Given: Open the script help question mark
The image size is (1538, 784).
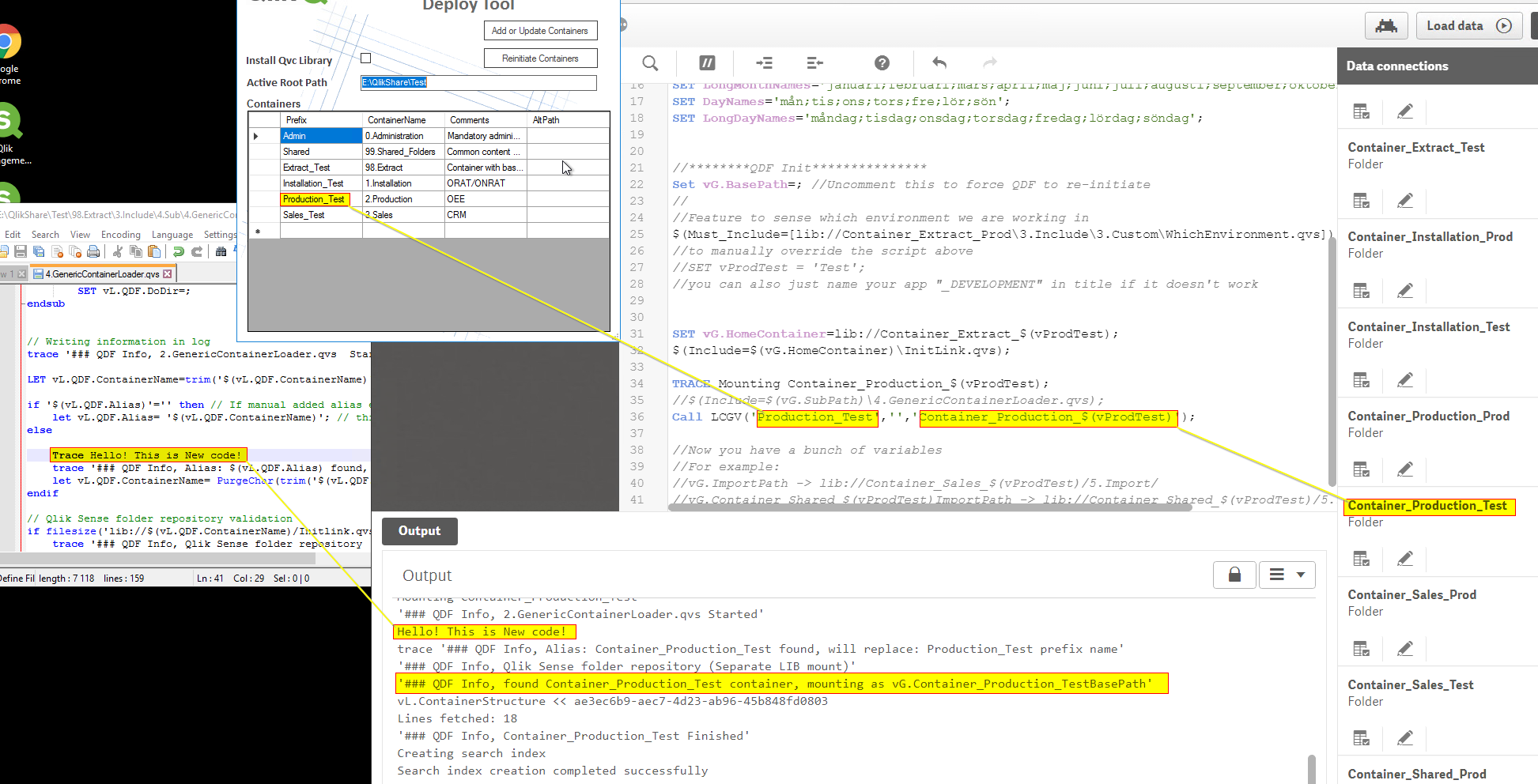Looking at the screenshot, I should 882,63.
